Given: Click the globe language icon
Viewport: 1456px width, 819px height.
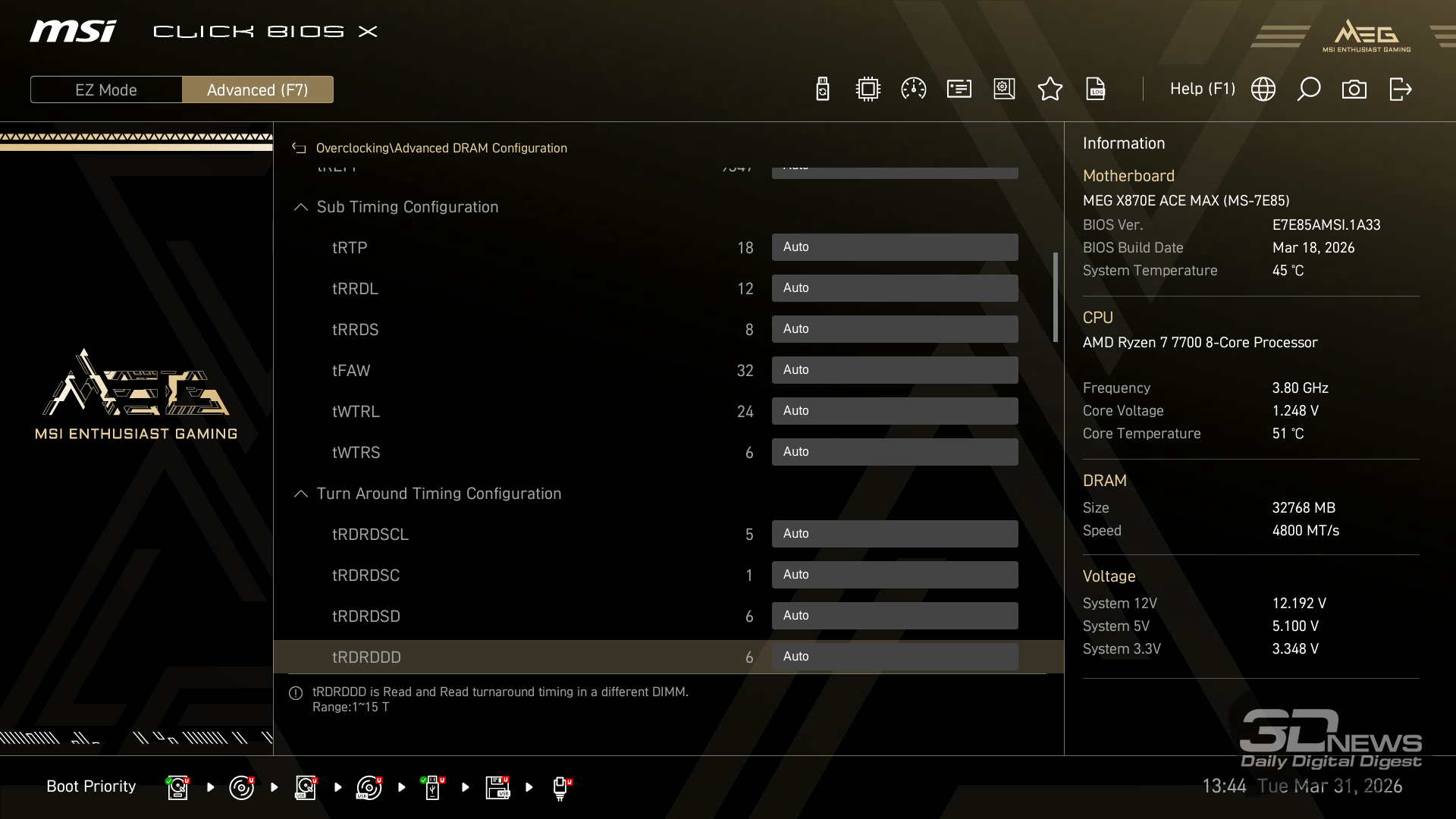Looking at the screenshot, I should 1263,89.
